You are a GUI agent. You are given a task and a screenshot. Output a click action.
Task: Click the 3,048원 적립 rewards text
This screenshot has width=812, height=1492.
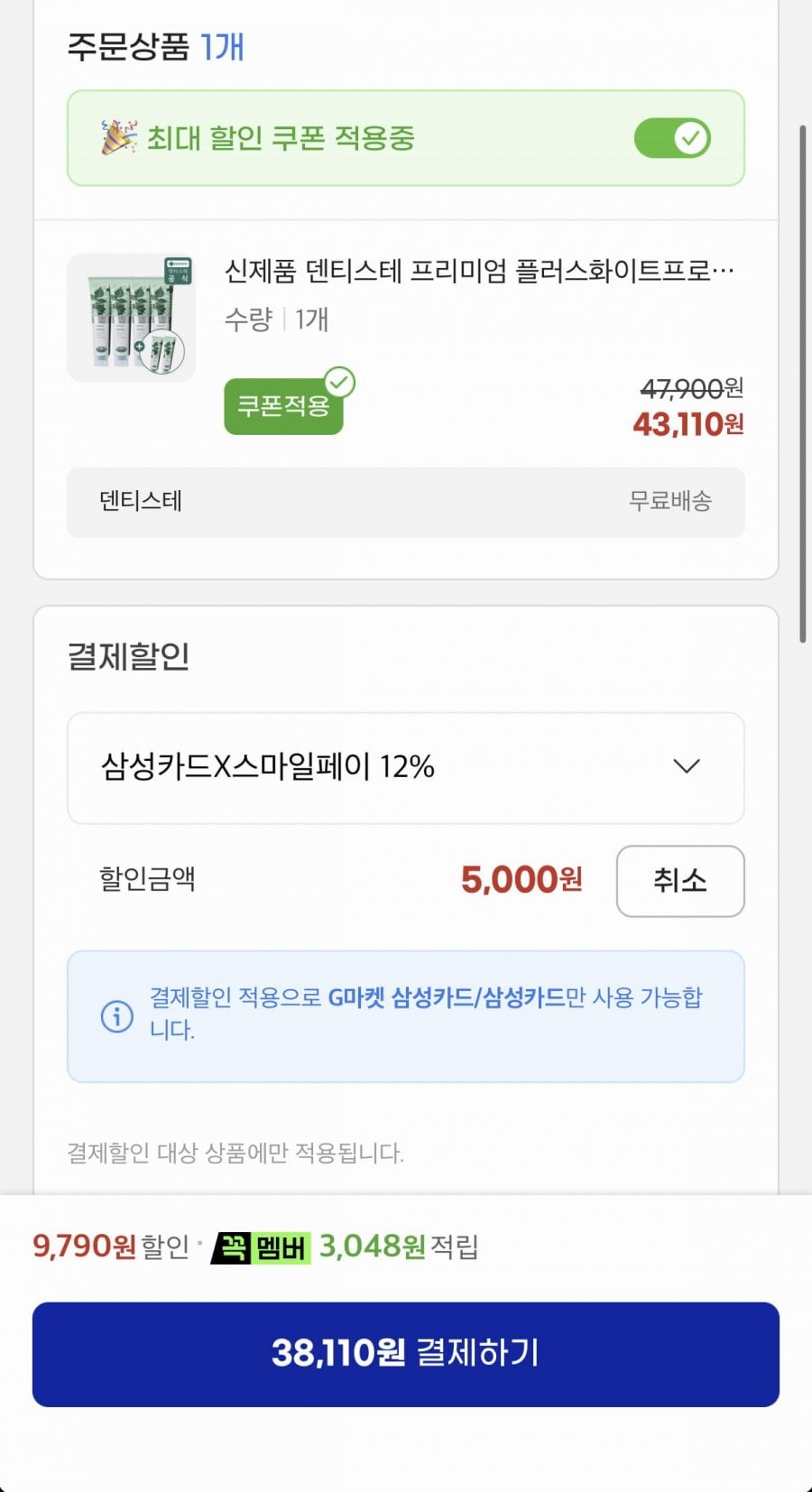[x=399, y=1246]
